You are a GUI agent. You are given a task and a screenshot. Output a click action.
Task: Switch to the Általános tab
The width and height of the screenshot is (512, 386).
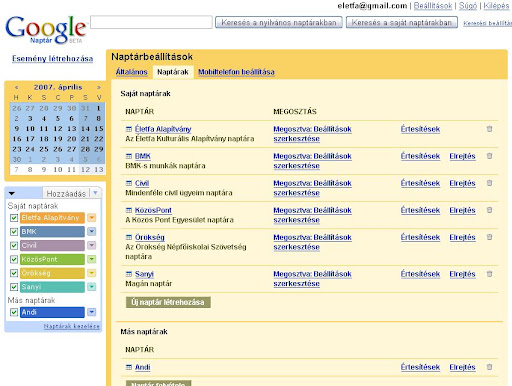point(132,72)
